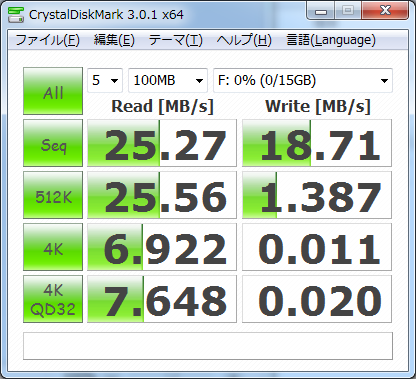Select Seq write result 18.71
This screenshot has height=379, width=416.
click(317, 143)
